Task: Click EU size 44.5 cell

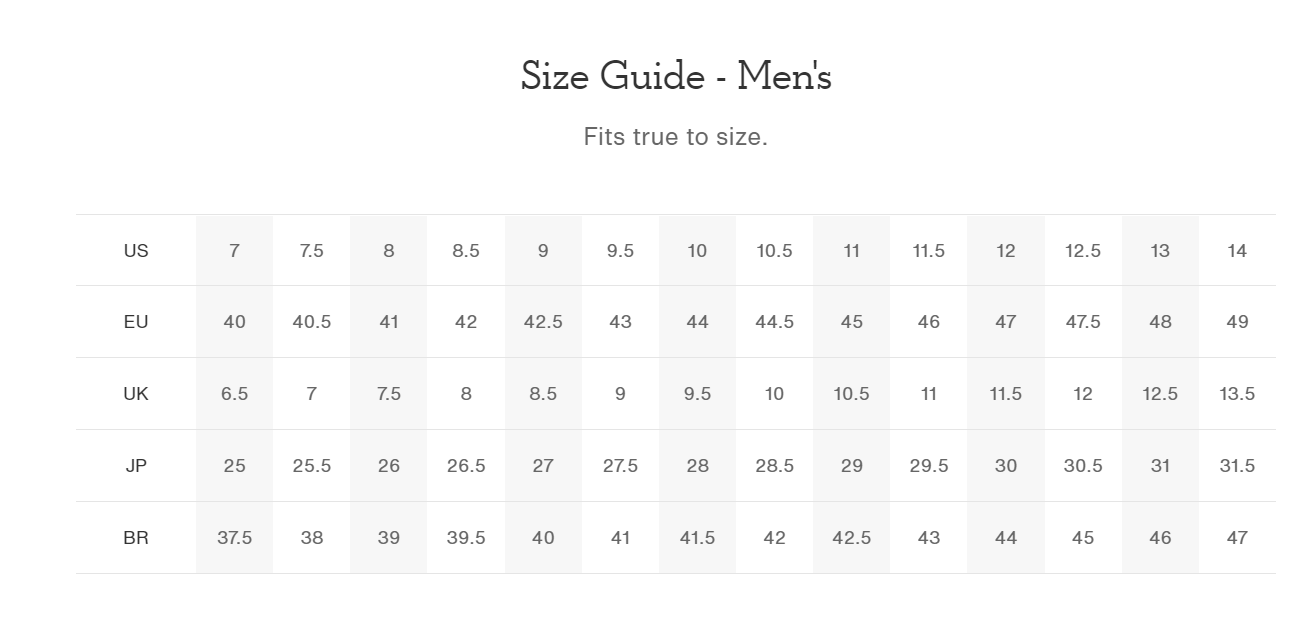Action: click(x=774, y=322)
